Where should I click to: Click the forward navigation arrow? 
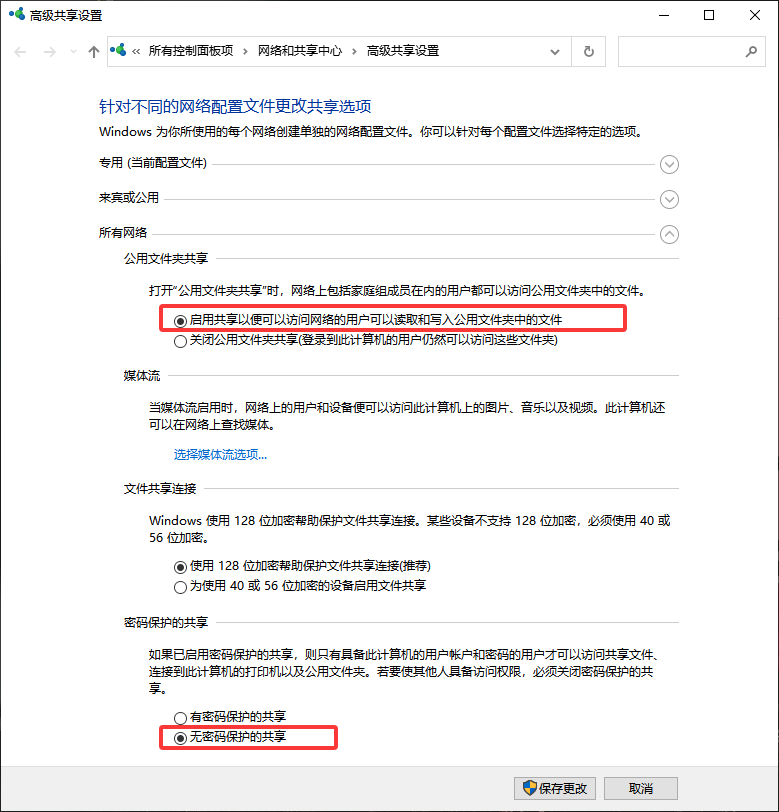pyautogui.click(x=50, y=52)
